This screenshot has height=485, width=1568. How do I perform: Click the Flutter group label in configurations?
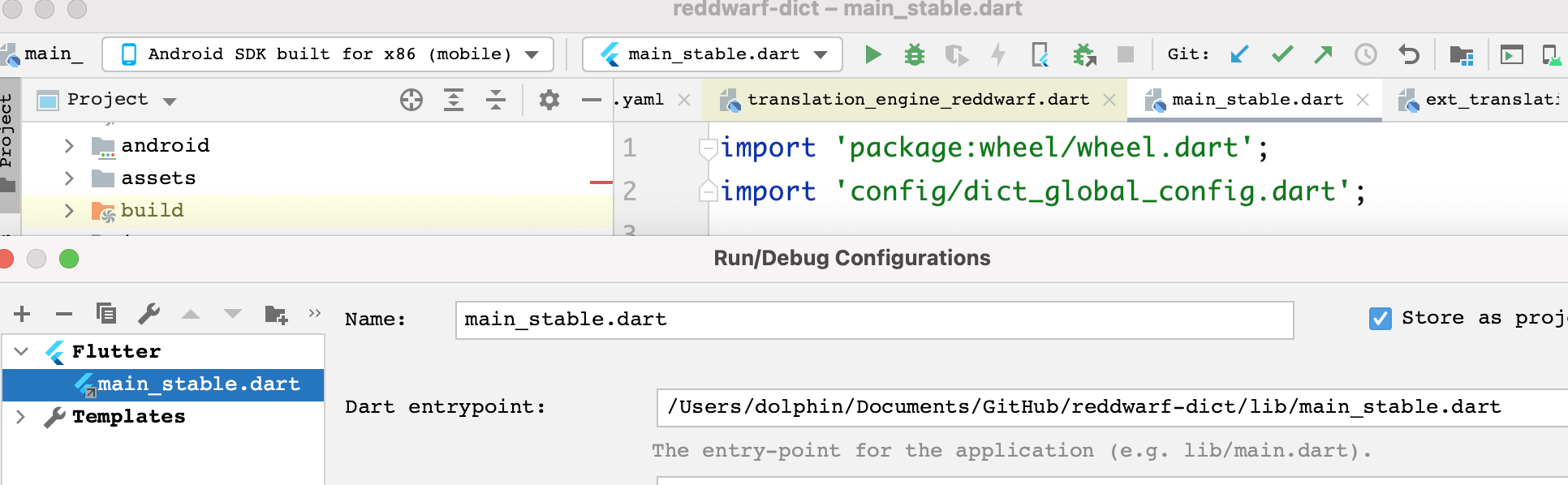click(x=116, y=352)
